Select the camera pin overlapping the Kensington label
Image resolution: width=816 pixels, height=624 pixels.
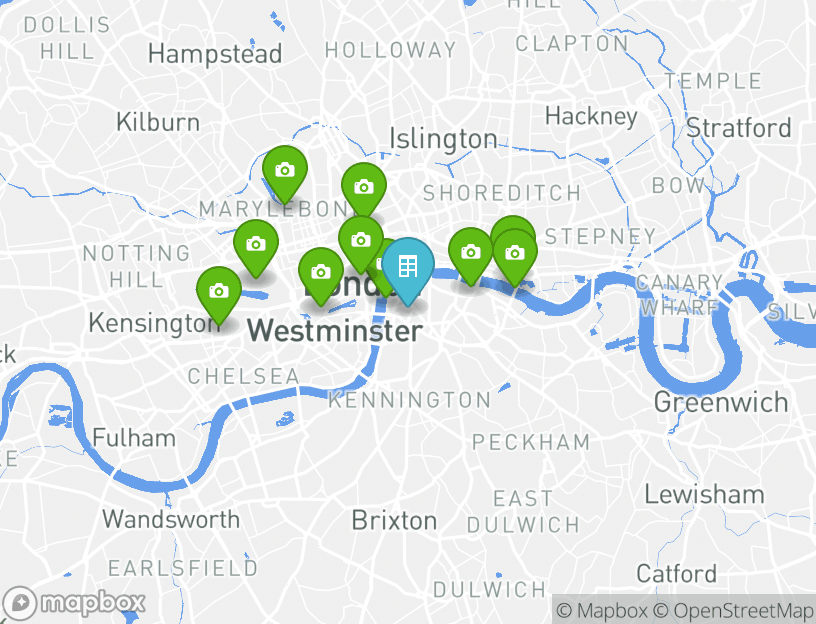(x=219, y=292)
